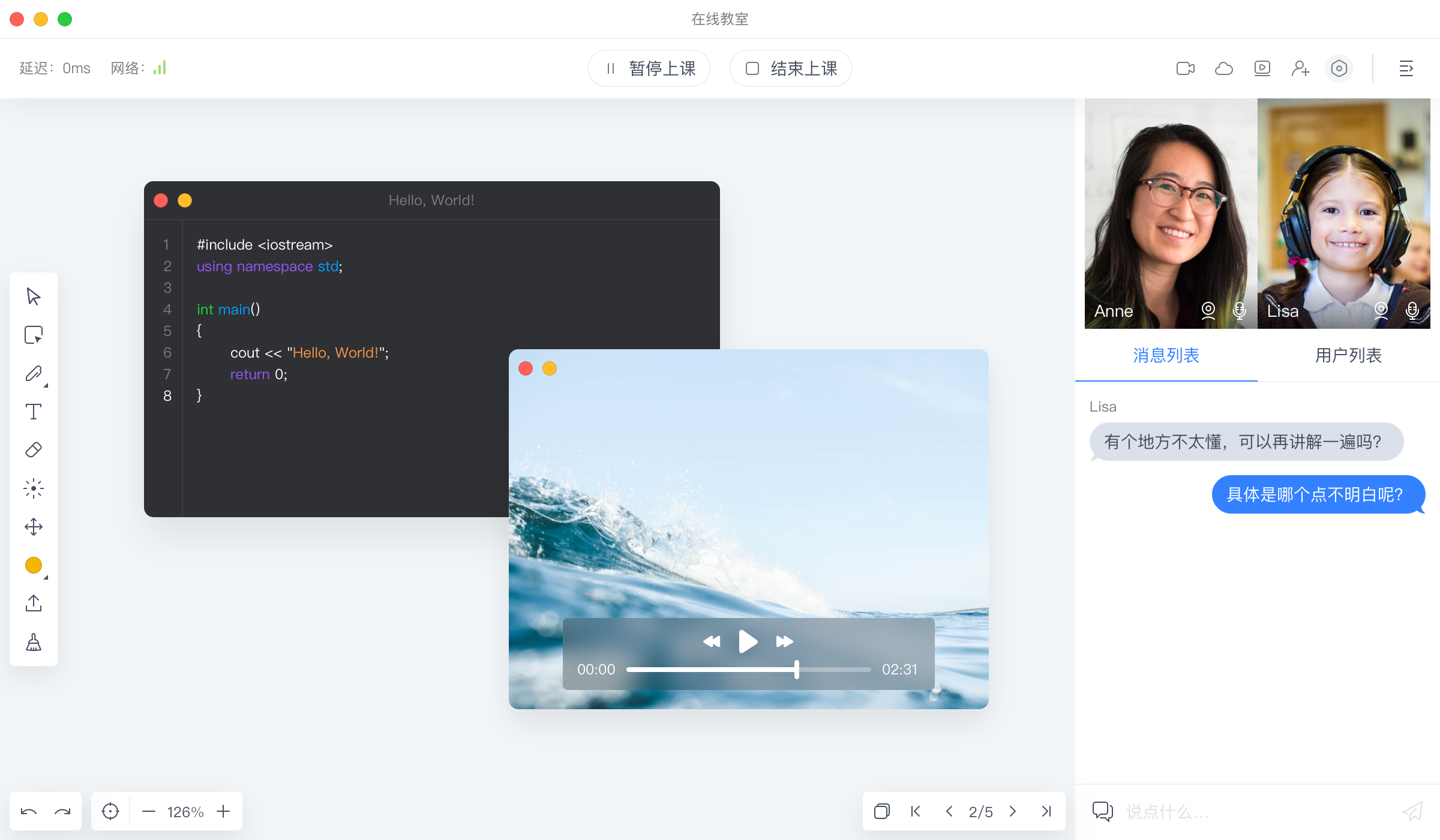Collapse the right sidebar panel
Viewport: 1440px width, 840px height.
tap(1407, 68)
